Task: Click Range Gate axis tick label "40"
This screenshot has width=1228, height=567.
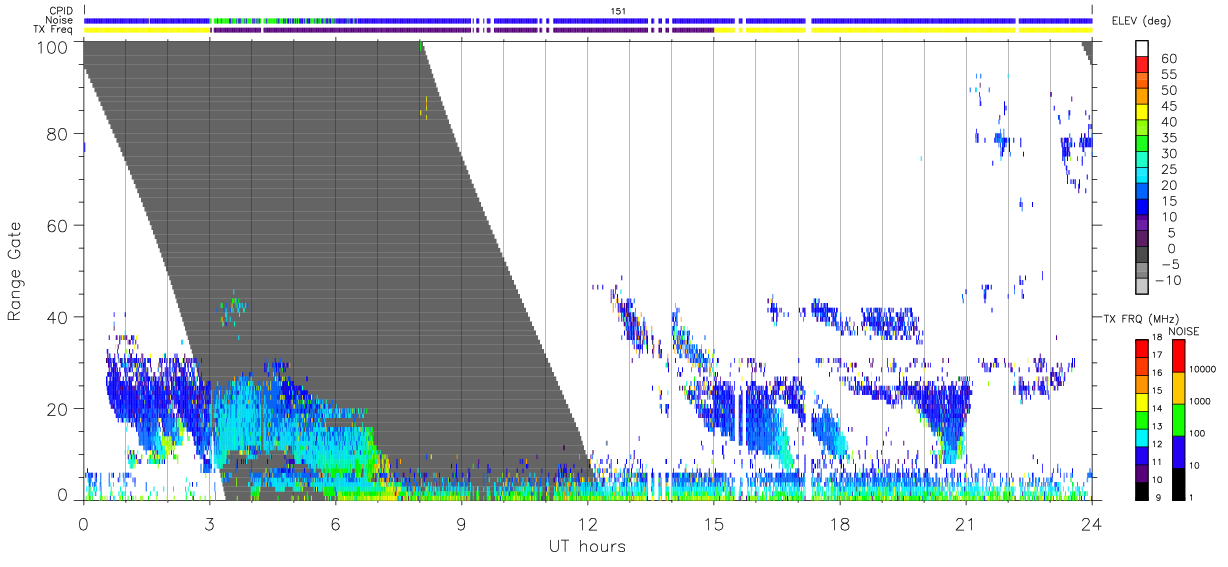Action: pos(58,317)
